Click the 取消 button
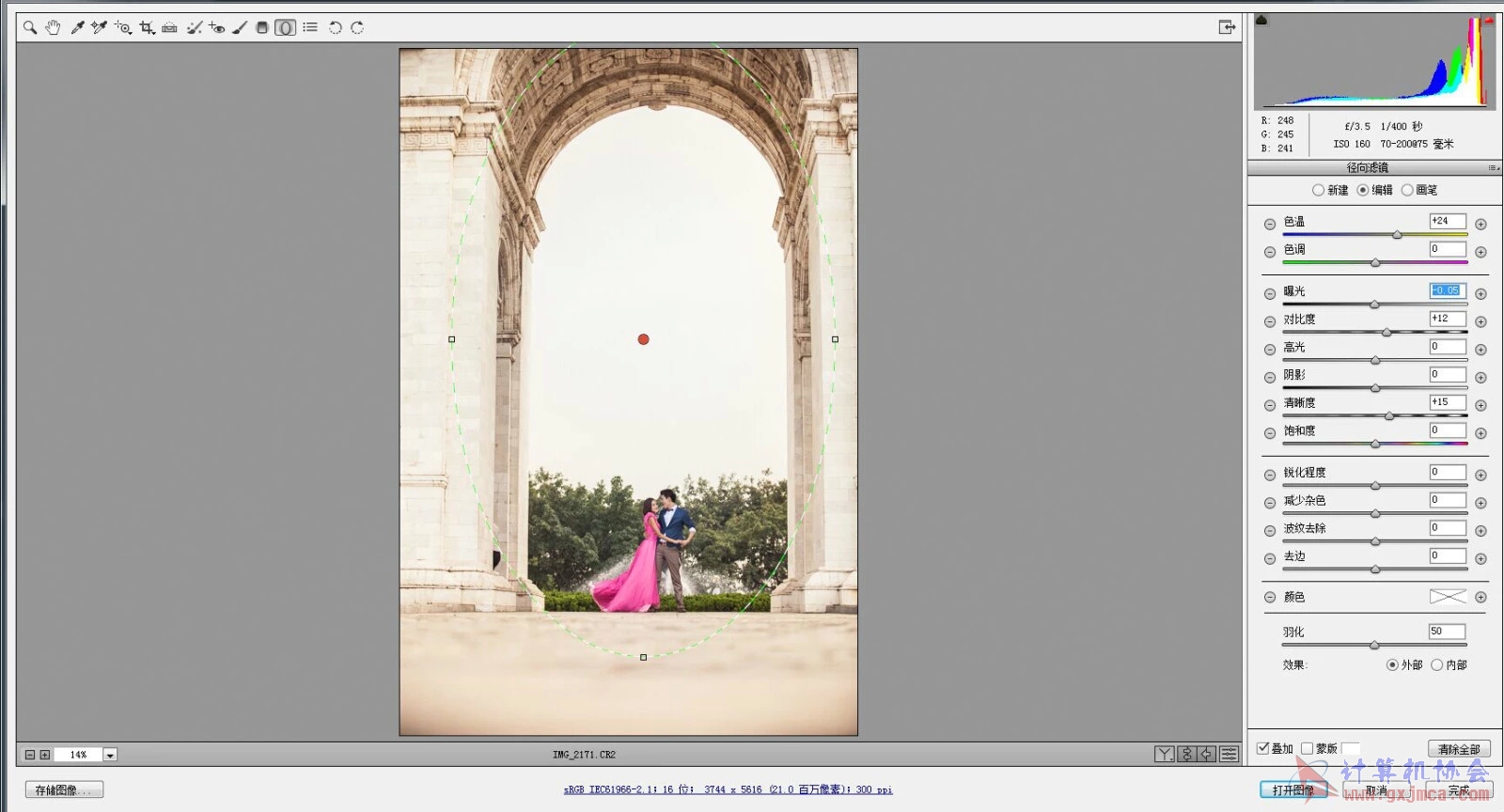The image size is (1504, 812). tap(1376, 789)
